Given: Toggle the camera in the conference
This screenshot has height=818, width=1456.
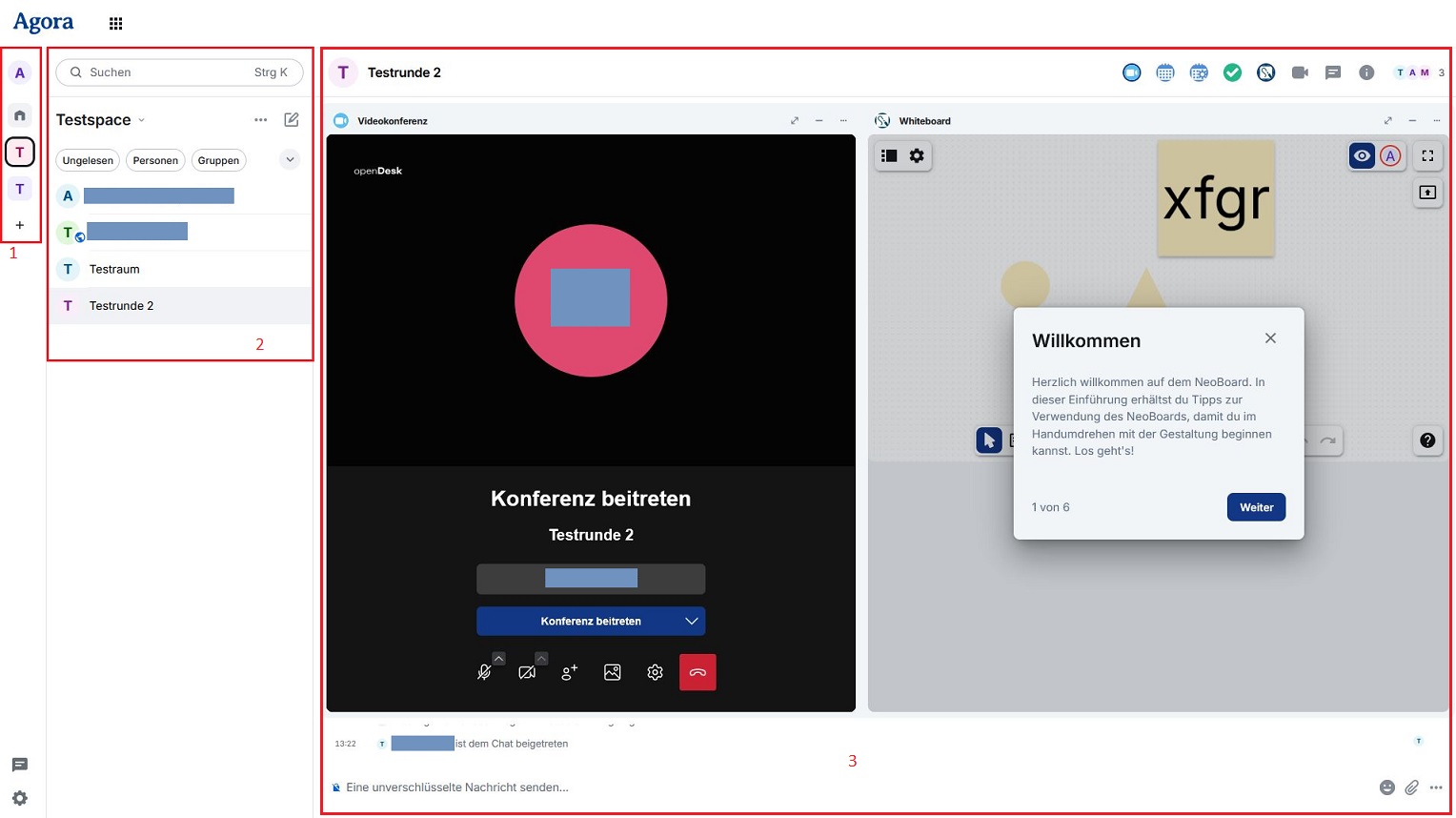Looking at the screenshot, I should click(526, 672).
